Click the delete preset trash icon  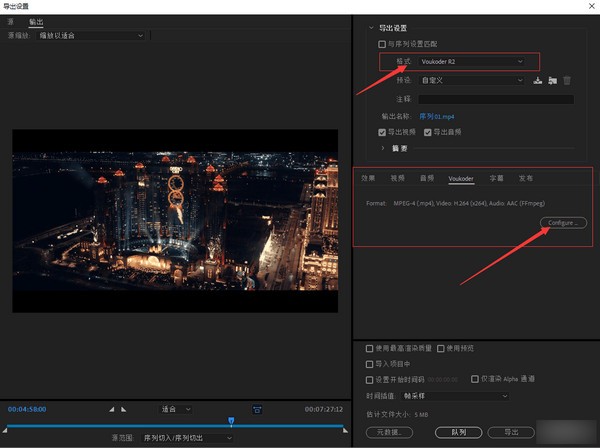coord(567,80)
